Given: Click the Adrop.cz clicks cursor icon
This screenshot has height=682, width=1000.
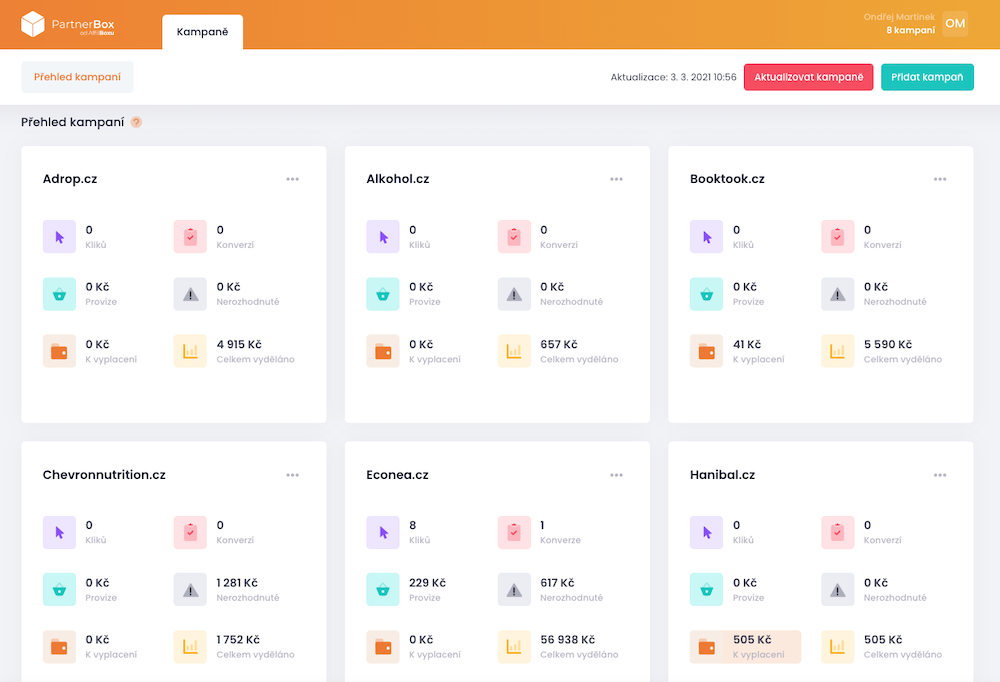Looking at the screenshot, I should [x=59, y=237].
